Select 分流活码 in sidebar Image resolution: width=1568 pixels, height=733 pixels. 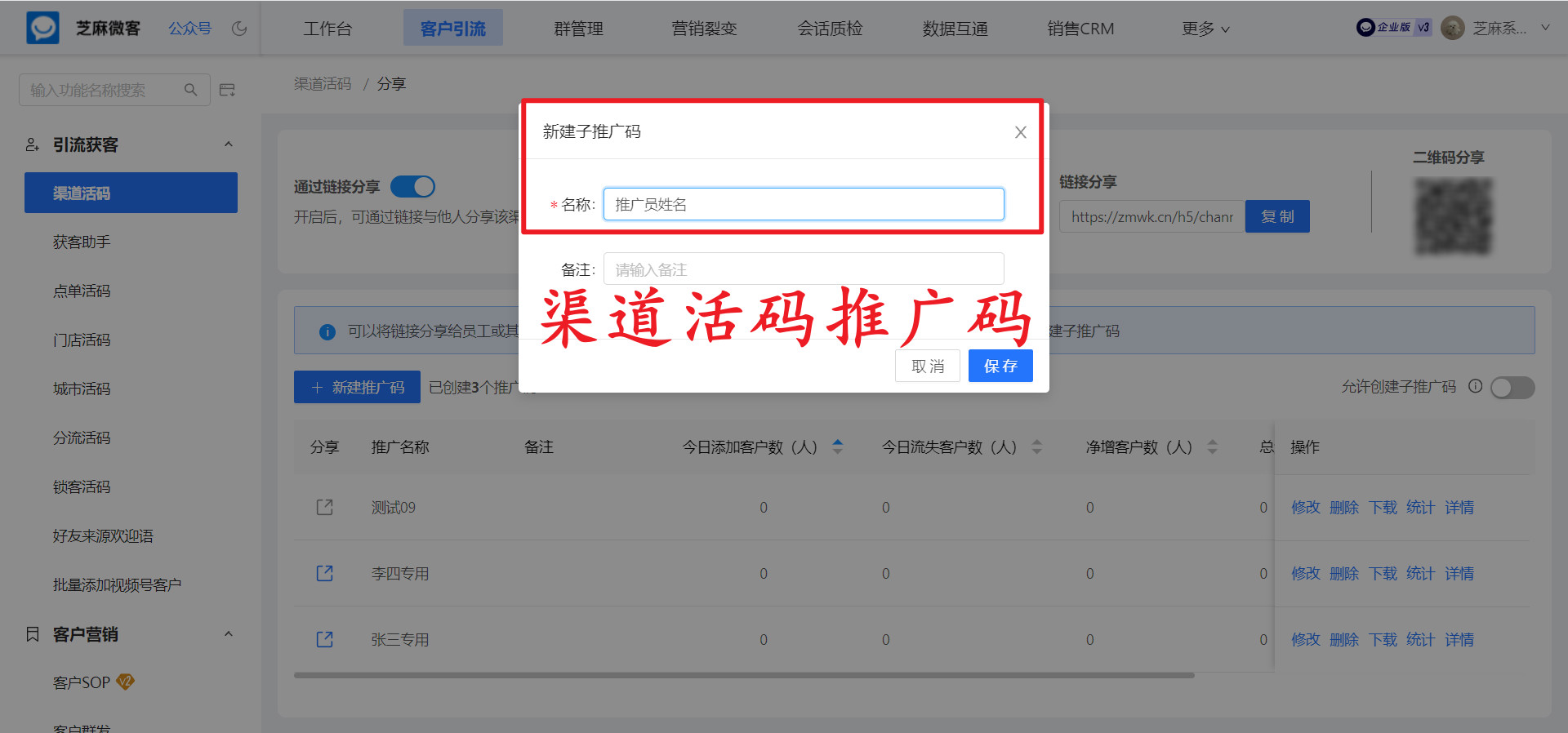[x=82, y=438]
